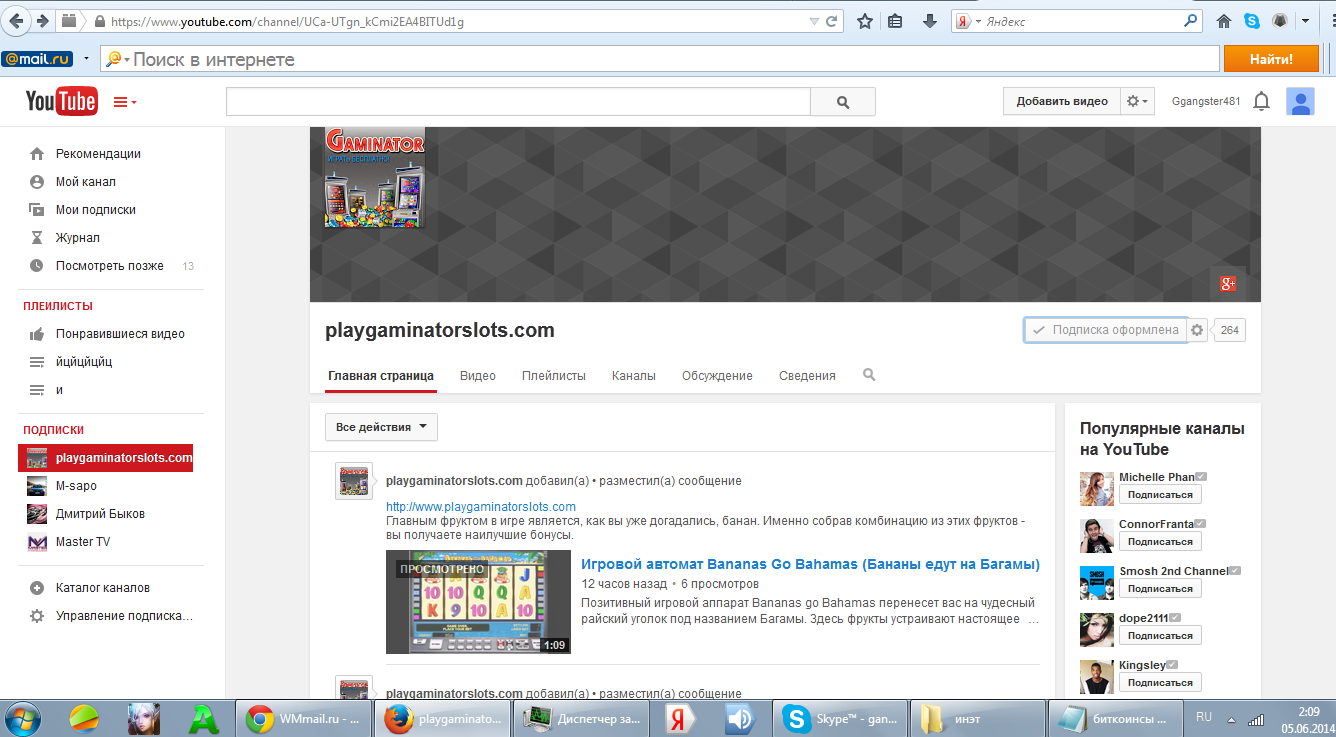1336x737 pixels.
Task: Click the Firefox bookmark star icon
Action: coord(865,21)
